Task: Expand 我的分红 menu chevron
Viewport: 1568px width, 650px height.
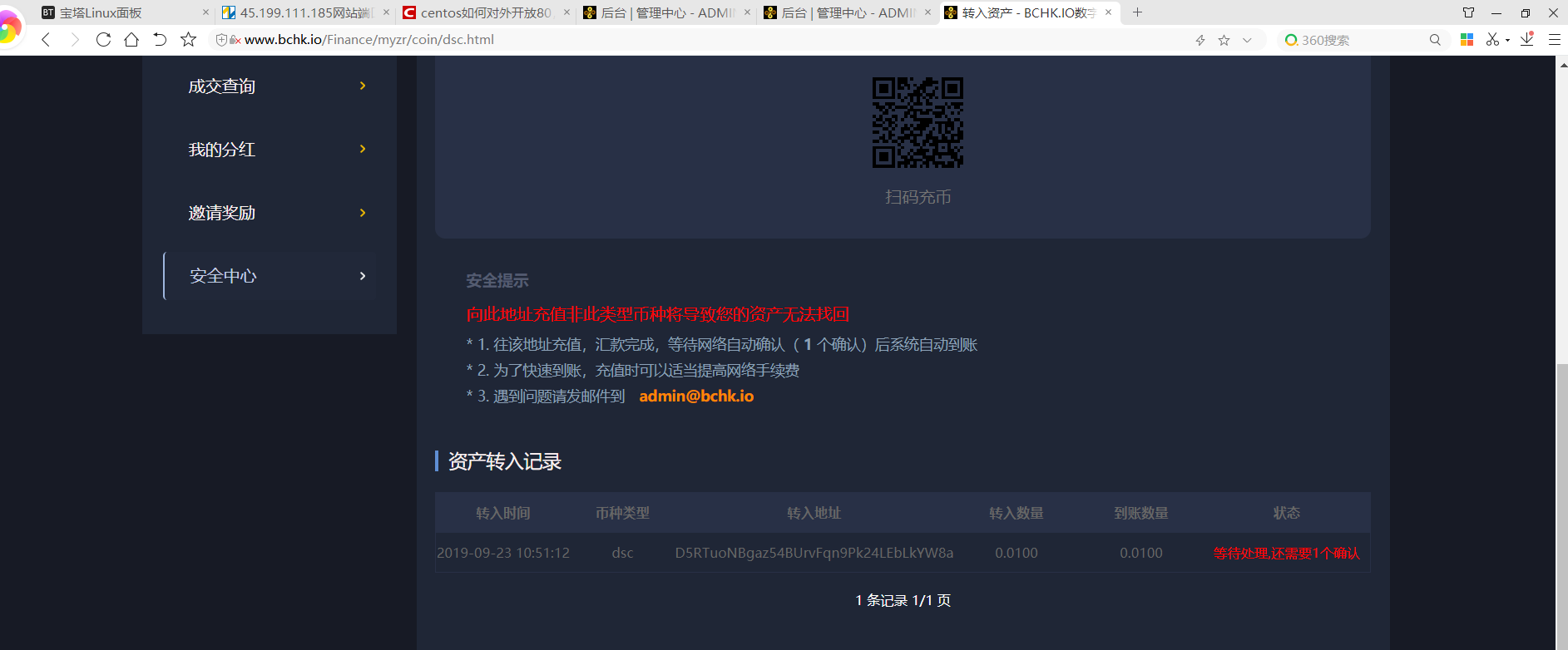Action: (363, 149)
